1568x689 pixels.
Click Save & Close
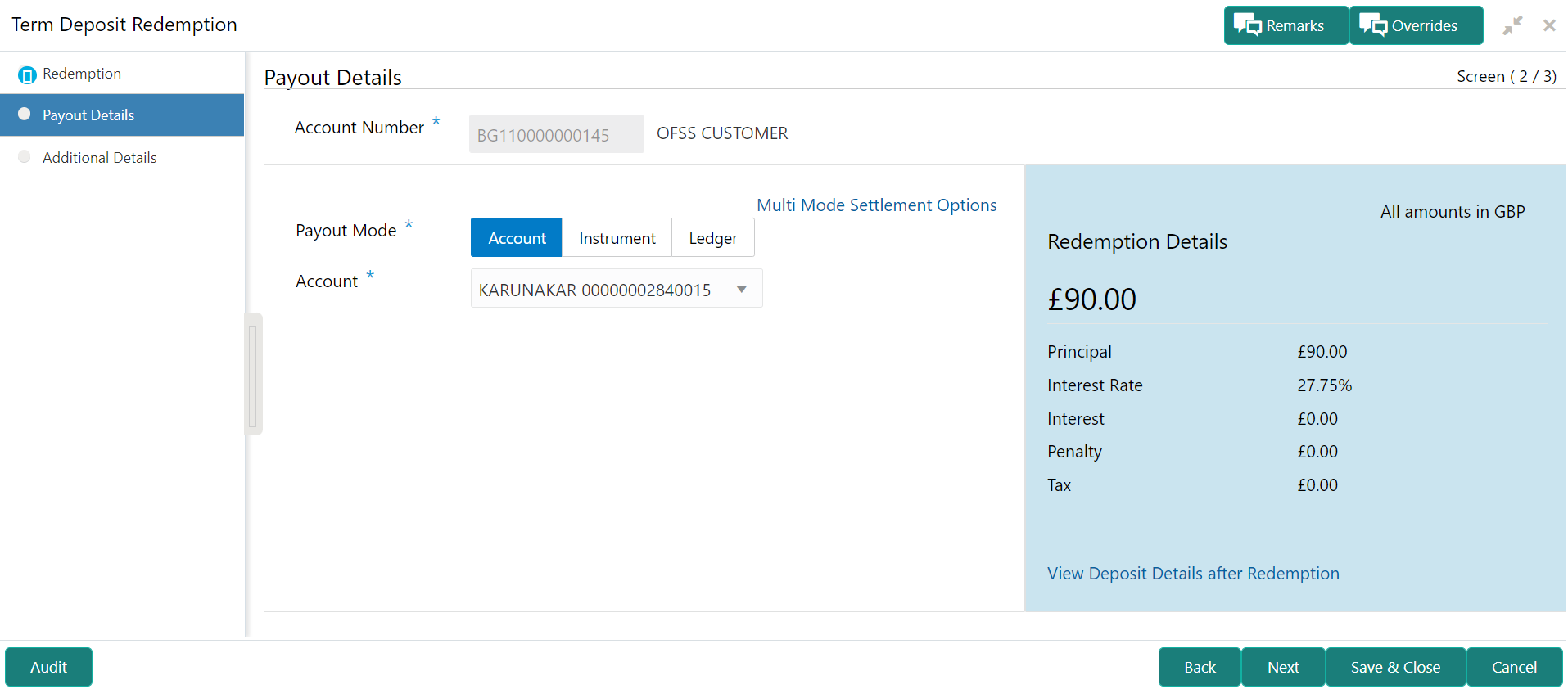point(1395,667)
